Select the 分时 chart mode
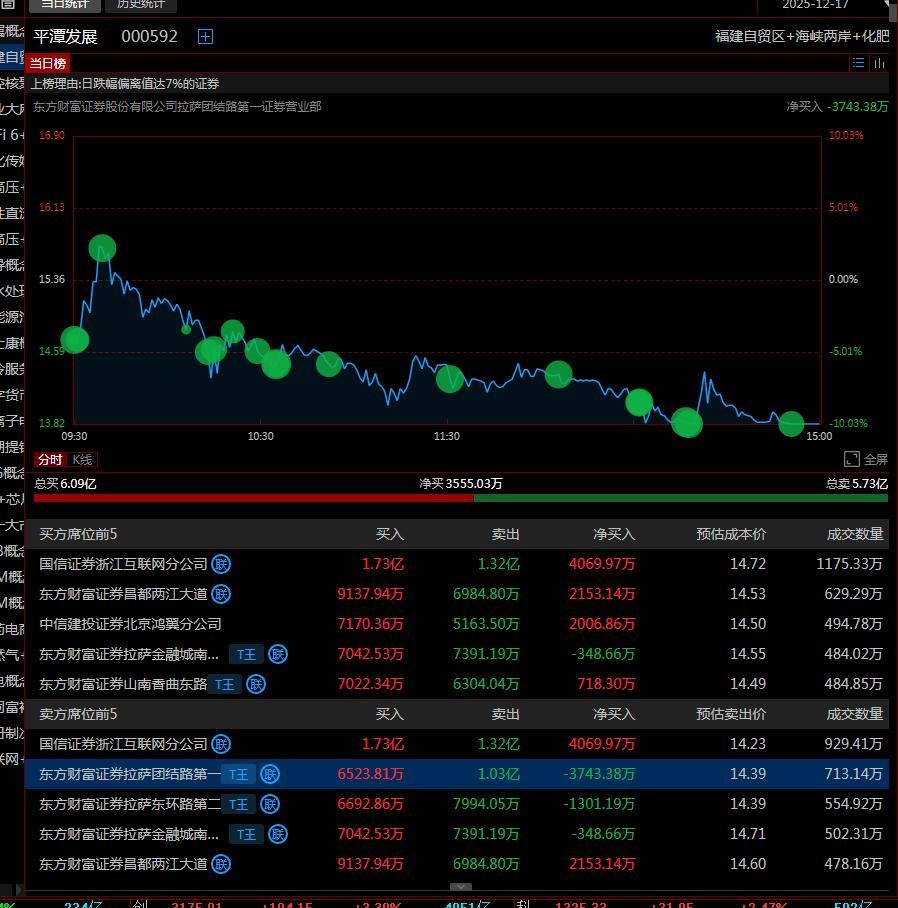 [x=50, y=460]
